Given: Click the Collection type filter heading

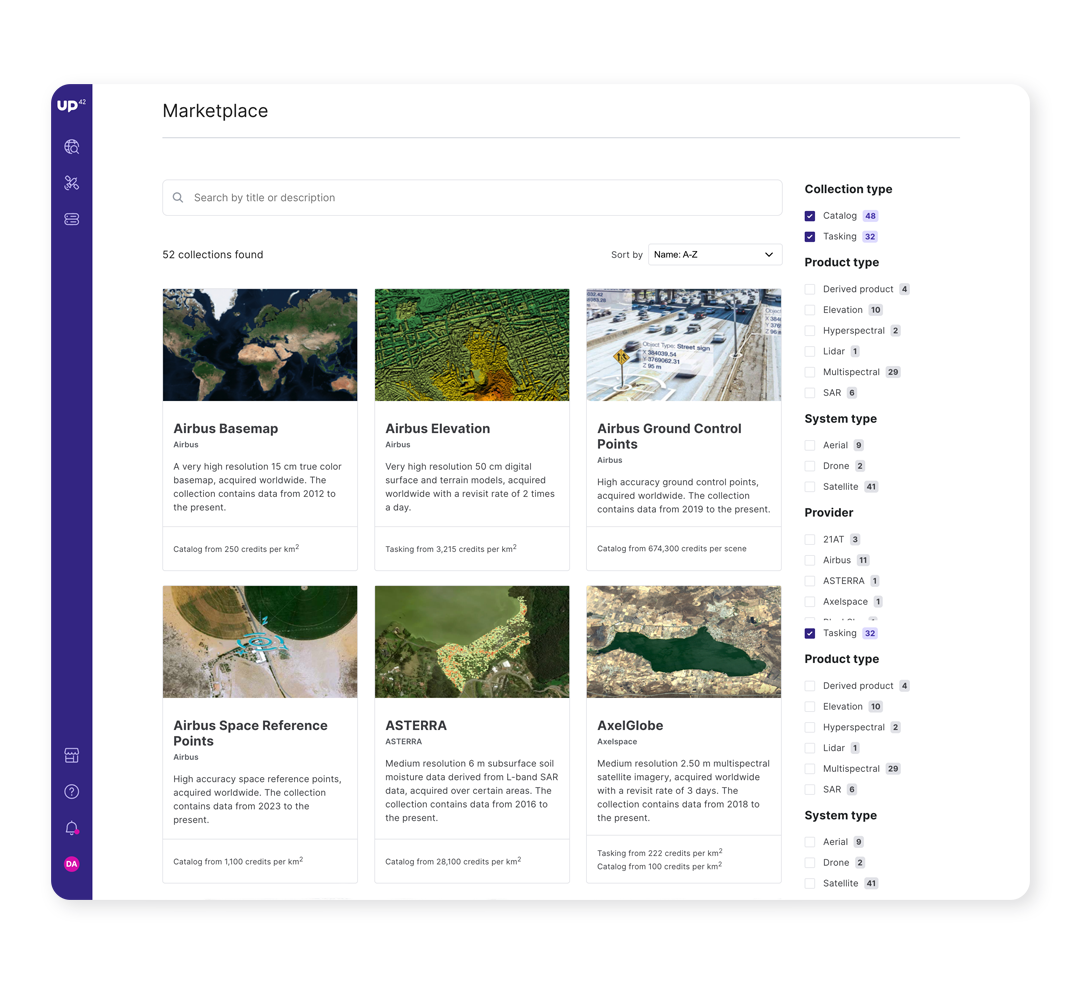Looking at the screenshot, I should (x=849, y=189).
